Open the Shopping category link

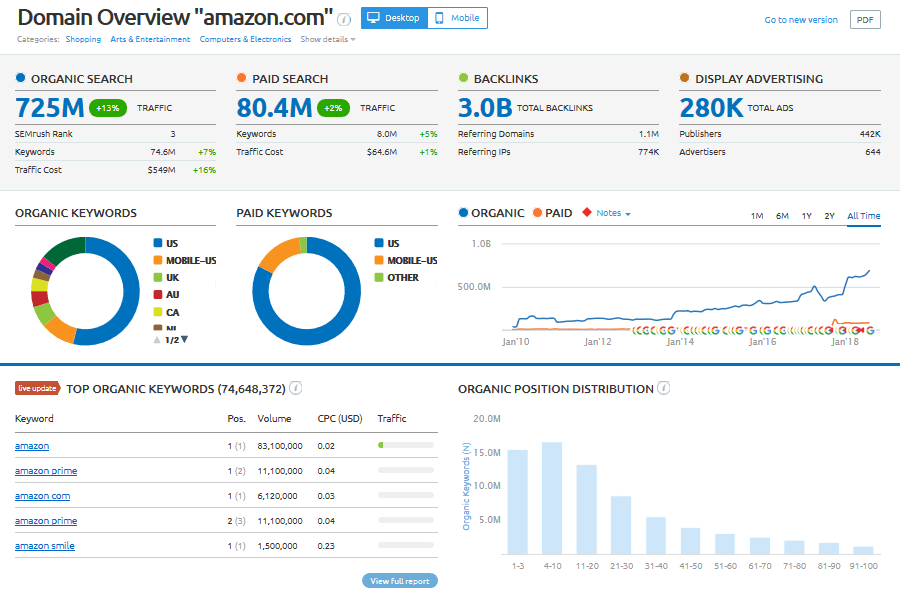83,39
